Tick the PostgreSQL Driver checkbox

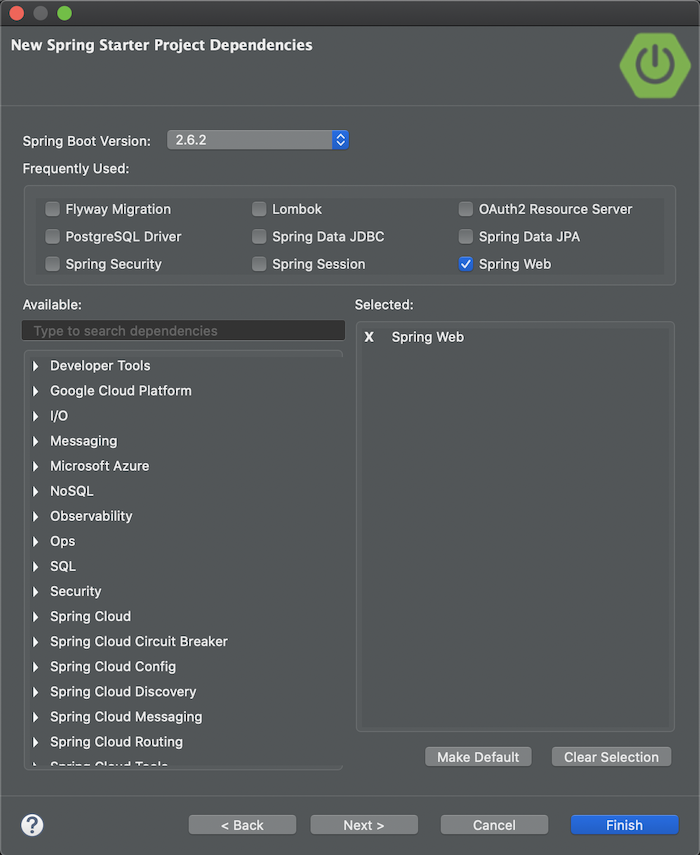coord(52,236)
